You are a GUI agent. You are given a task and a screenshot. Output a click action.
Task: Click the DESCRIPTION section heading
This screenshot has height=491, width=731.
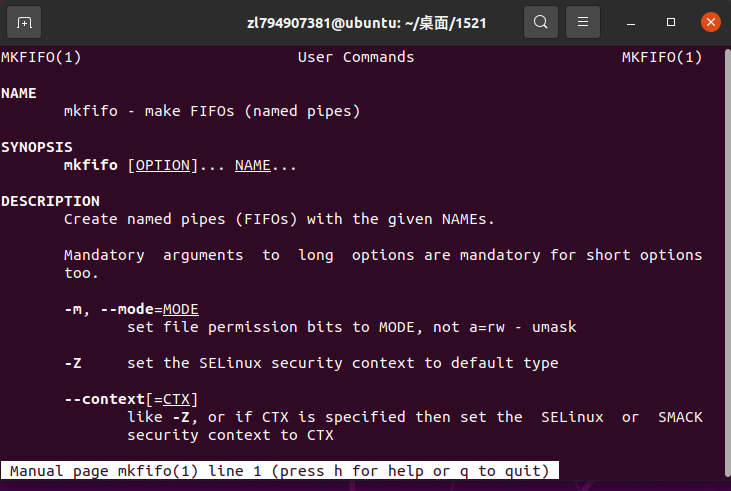tap(50, 201)
